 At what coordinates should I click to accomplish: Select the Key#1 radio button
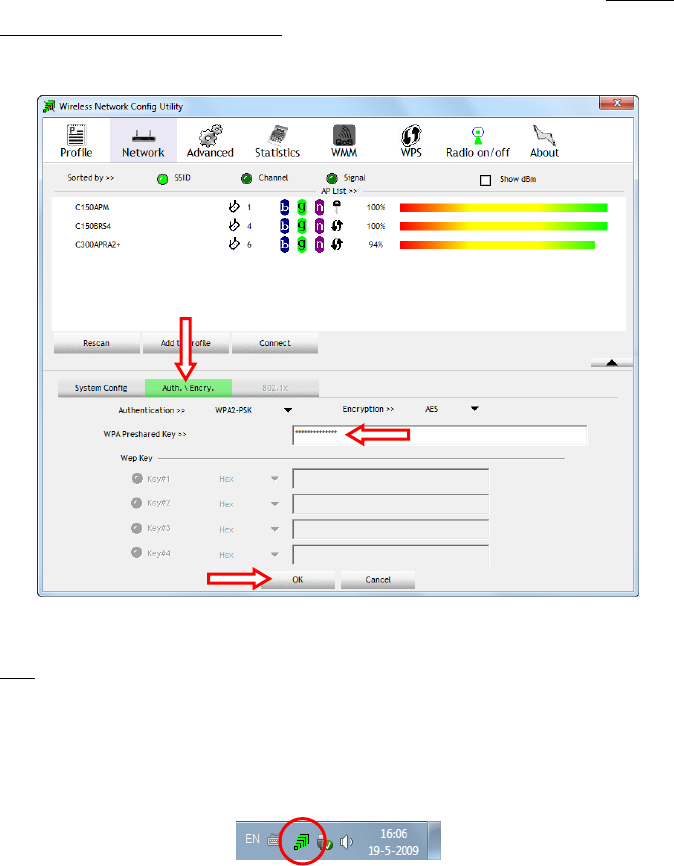(x=137, y=478)
